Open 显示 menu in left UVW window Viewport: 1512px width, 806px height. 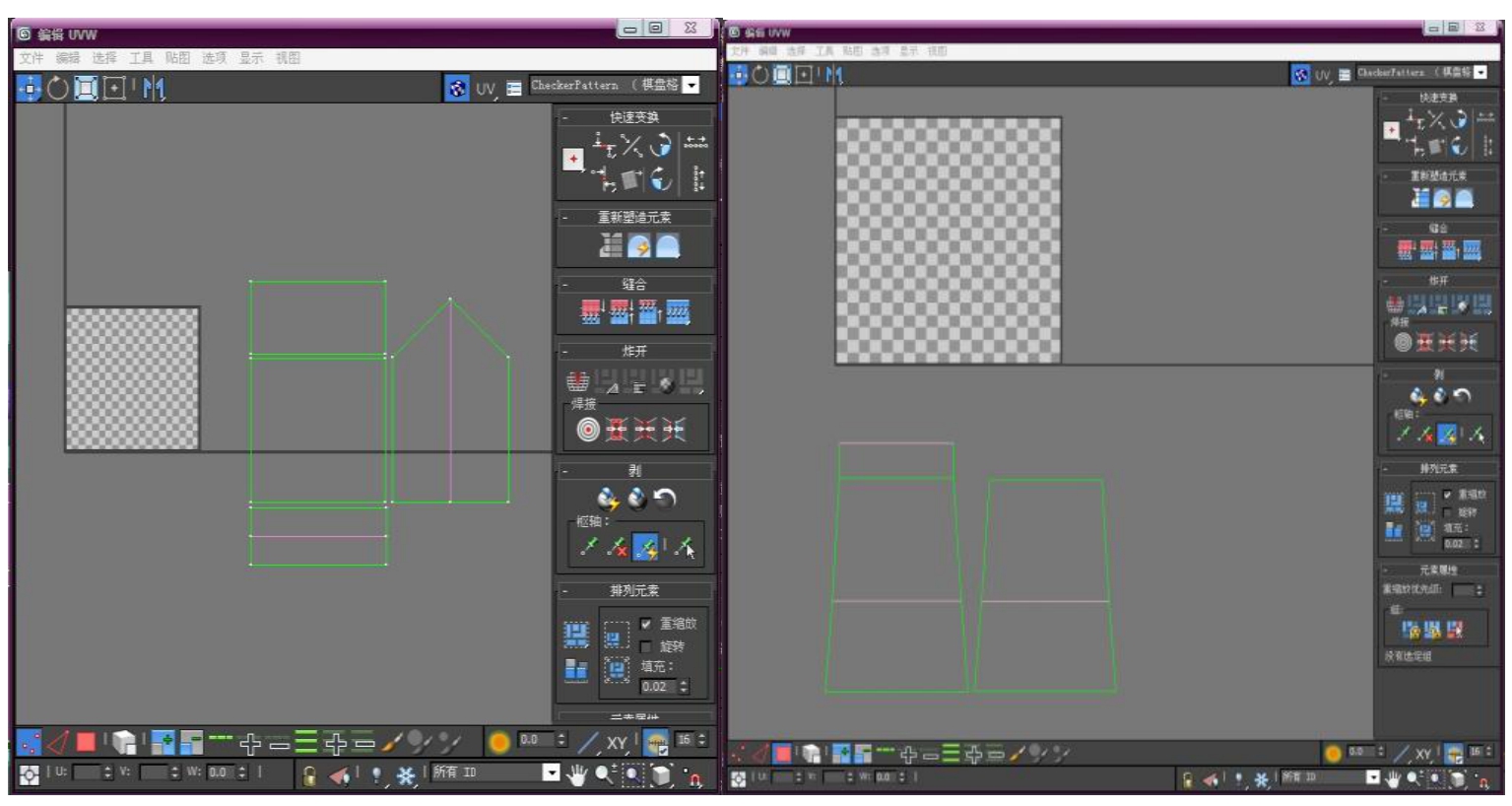pyautogui.click(x=251, y=58)
